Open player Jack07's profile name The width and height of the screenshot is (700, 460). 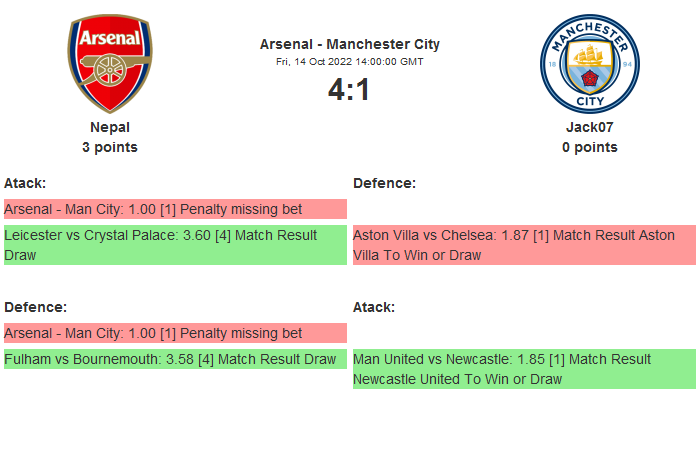tap(589, 127)
